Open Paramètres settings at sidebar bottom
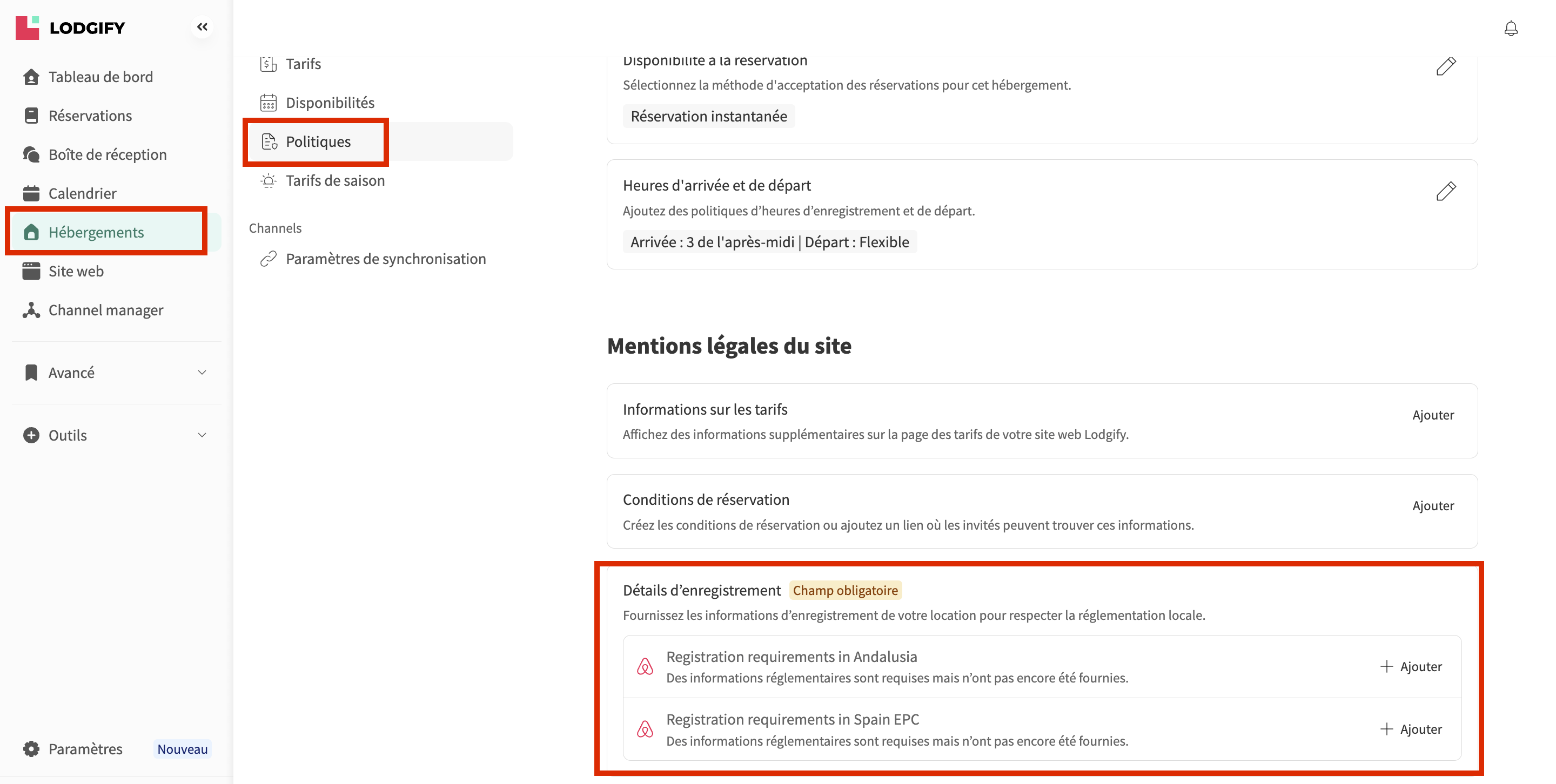 click(85, 749)
